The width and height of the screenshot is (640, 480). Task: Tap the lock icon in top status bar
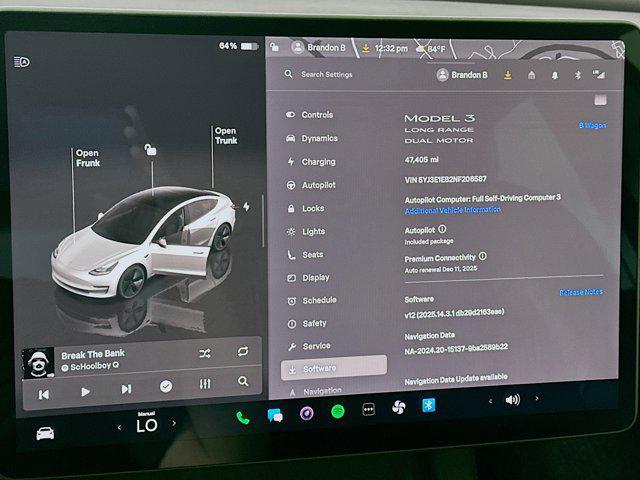(275, 47)
